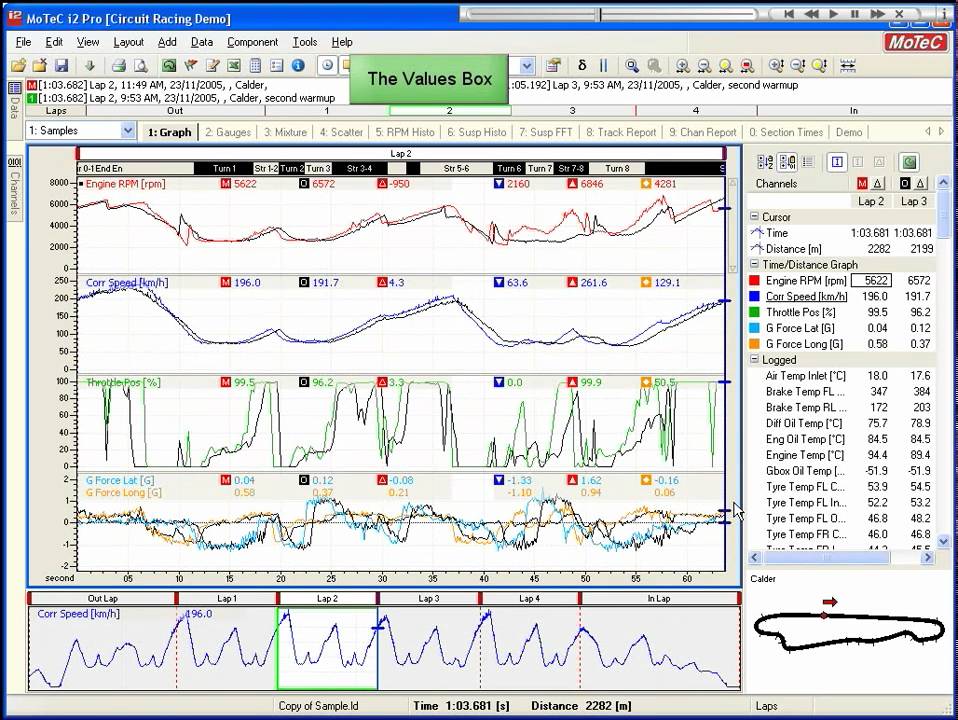Zoom in horizontally
958x720 pixels.
click(x=682, y=65)
